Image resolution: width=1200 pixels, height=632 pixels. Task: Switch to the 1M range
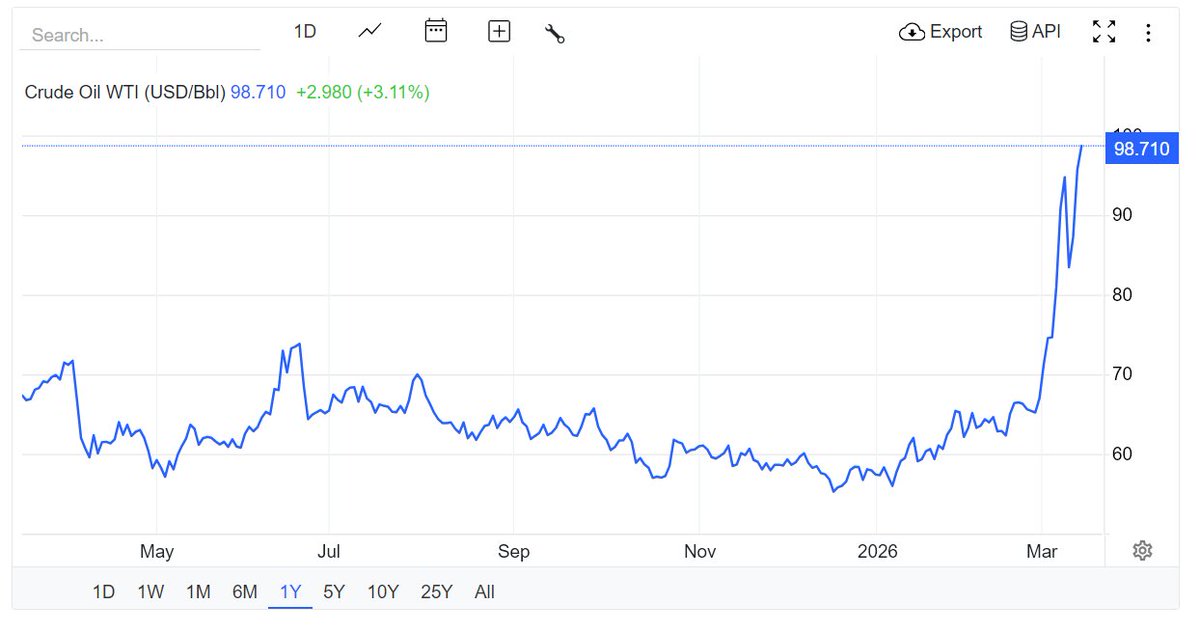coord(198,592)
